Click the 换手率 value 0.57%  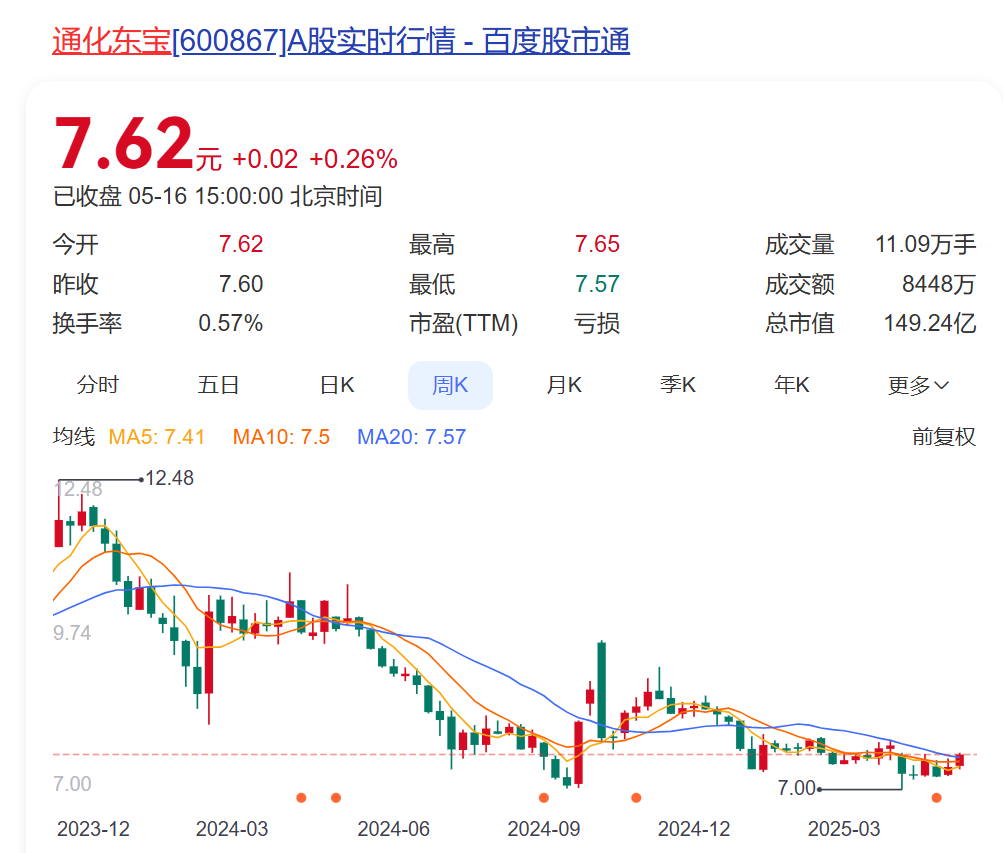(230, 323)
